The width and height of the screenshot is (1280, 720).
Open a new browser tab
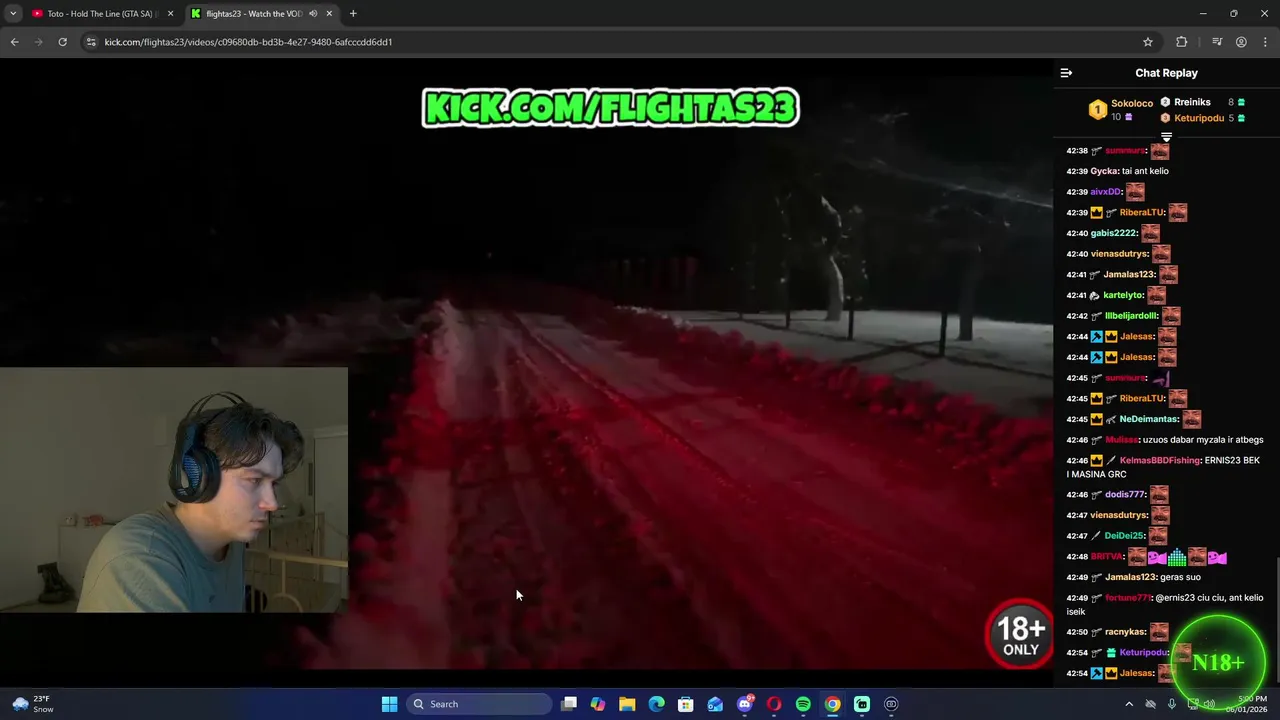click(353, 14)
